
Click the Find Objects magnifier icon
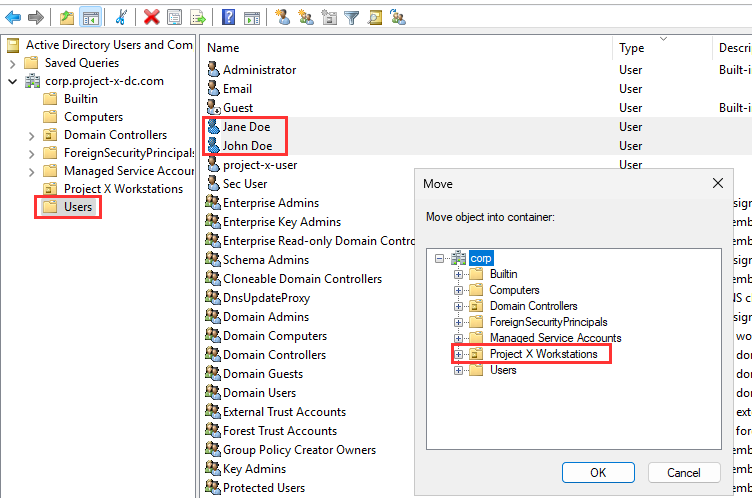coord(375,17)
